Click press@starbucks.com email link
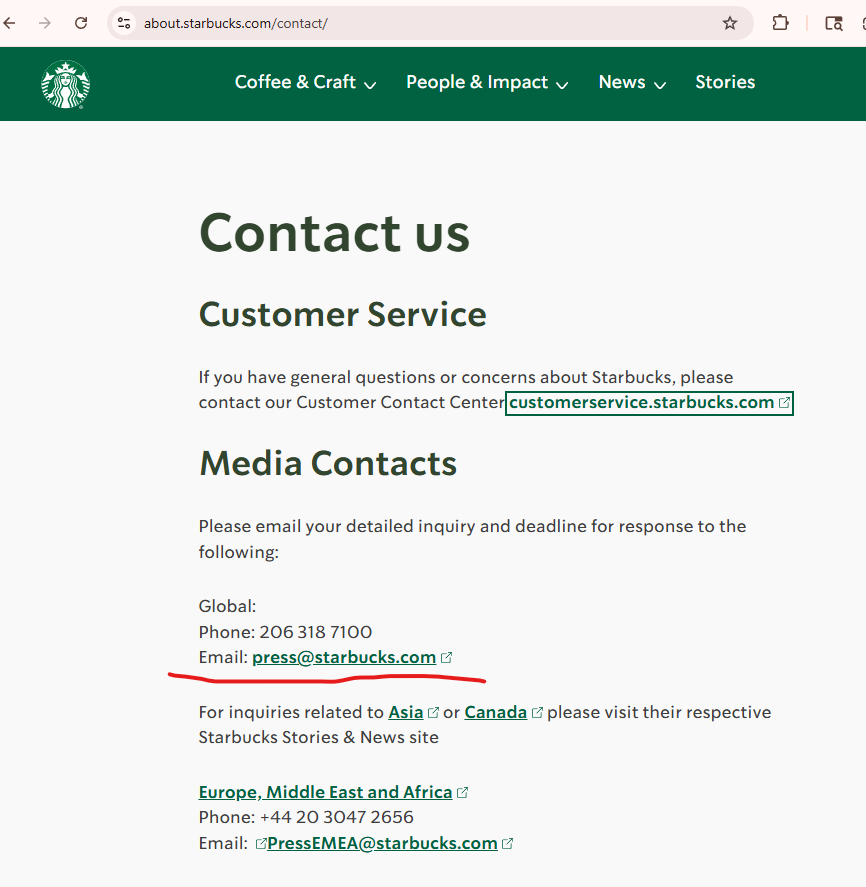 pos(344,657)
